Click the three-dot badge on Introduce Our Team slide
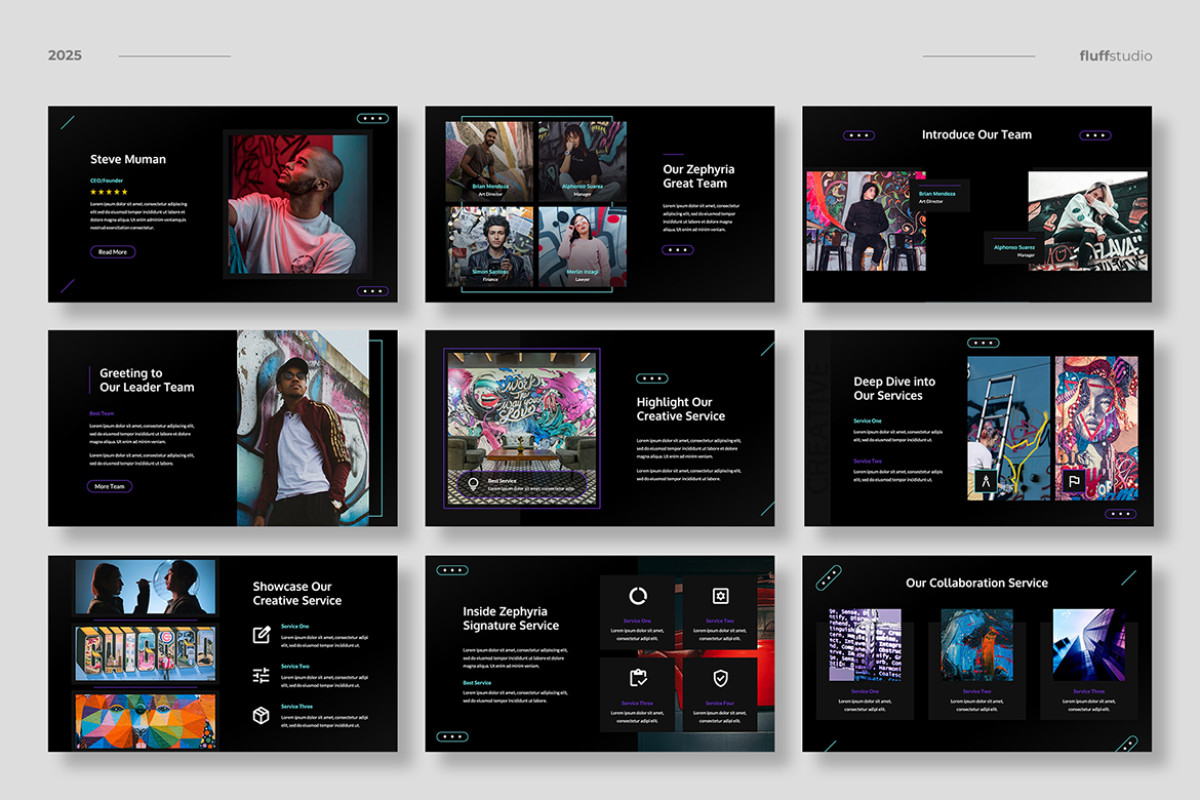Image resolution: width=1200 pixels, height=800 pixels. coord(857,133)
